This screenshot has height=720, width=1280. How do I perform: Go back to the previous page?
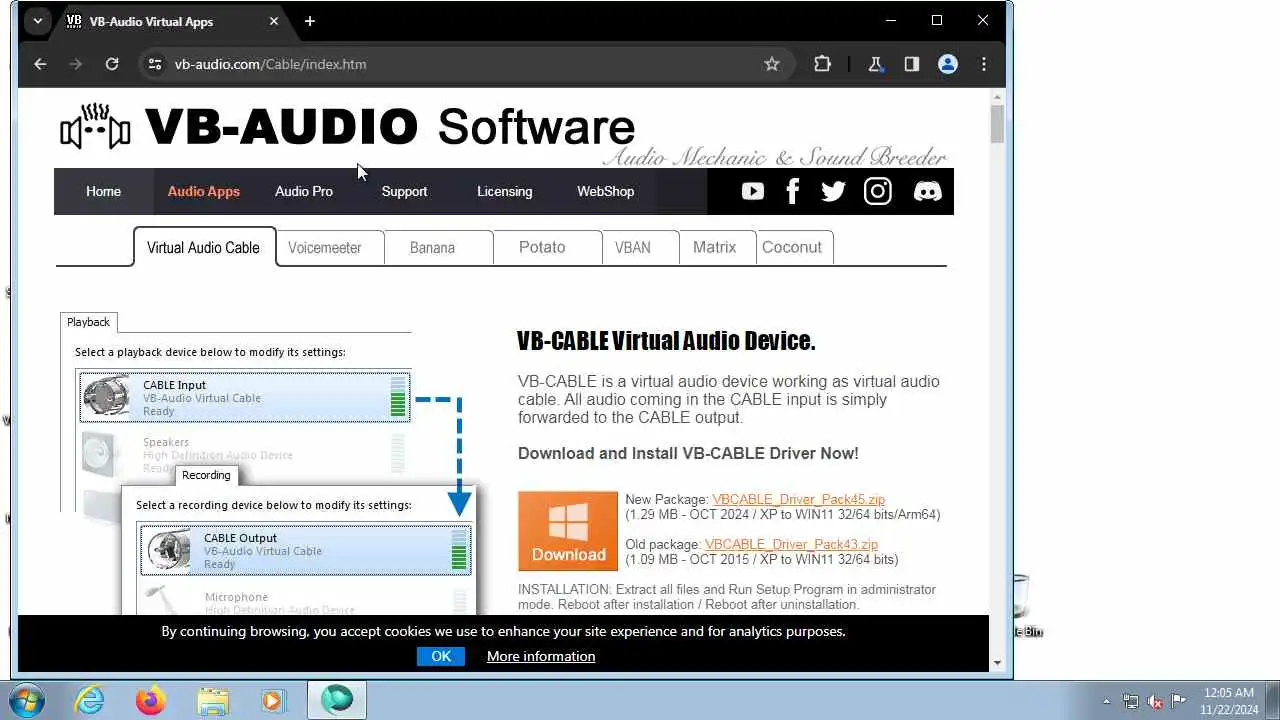[x=40, y=64]
